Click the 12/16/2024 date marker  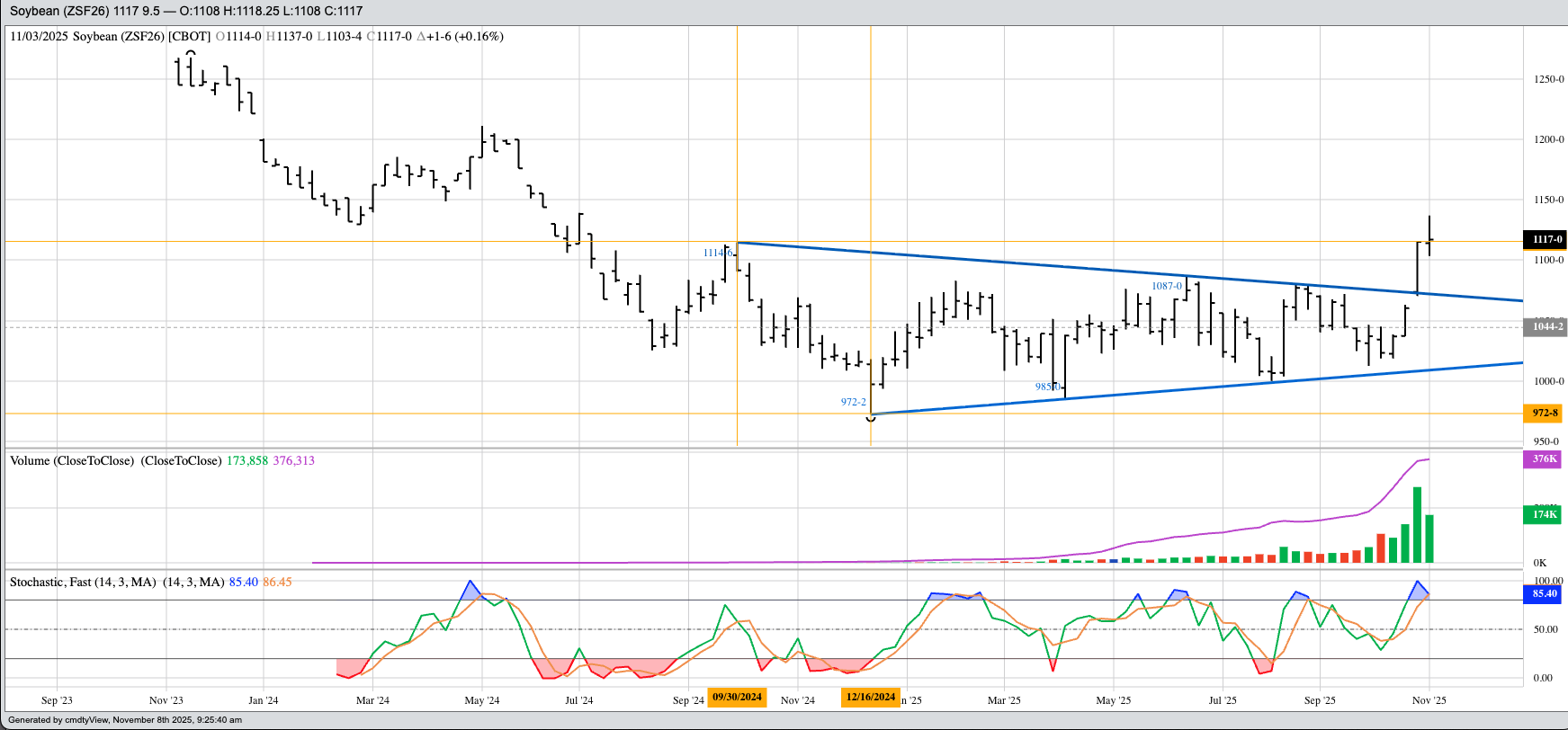[x=870, y=697]
